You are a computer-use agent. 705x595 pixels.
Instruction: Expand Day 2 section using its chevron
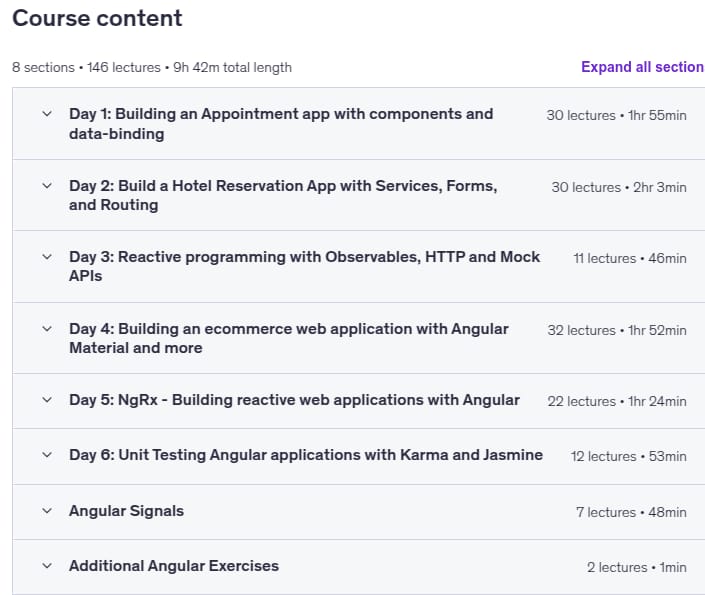coord(47,186)
